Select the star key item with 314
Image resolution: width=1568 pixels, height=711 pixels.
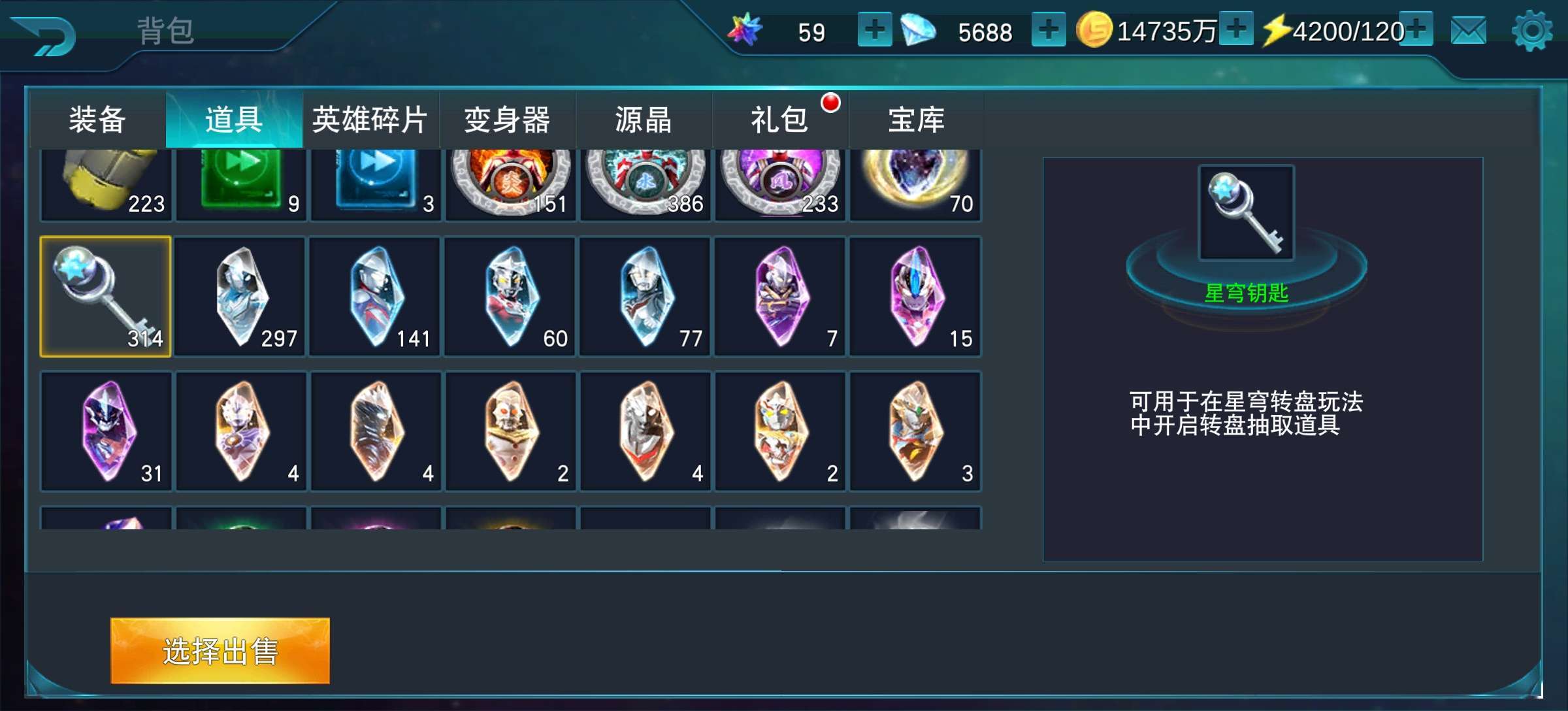tap(105, 296)
